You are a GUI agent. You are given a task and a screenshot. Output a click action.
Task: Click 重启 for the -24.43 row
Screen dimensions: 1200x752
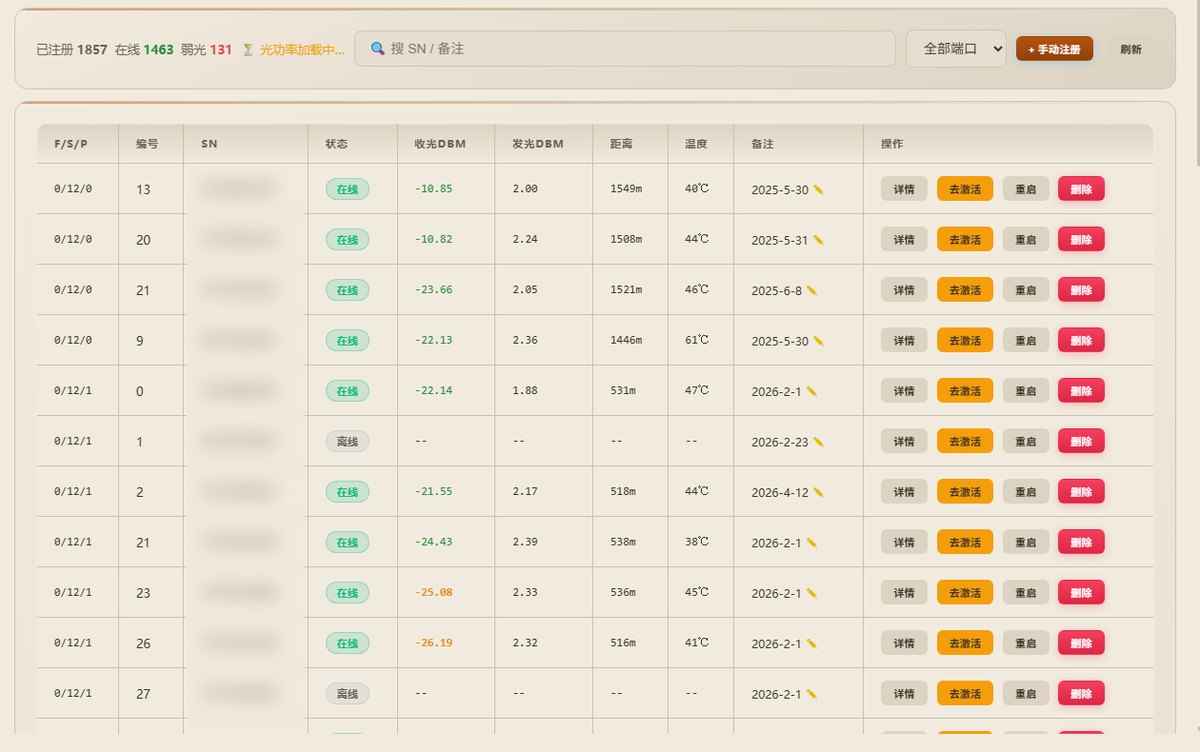(x=1026, y=542)
